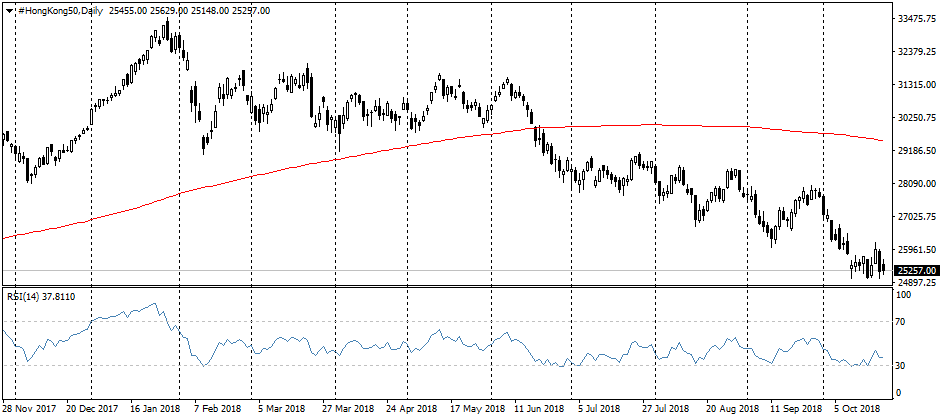Click the 27 Jul 2018 date label
The height and width of the screenshot is (420, 940).
click(666, 409)
